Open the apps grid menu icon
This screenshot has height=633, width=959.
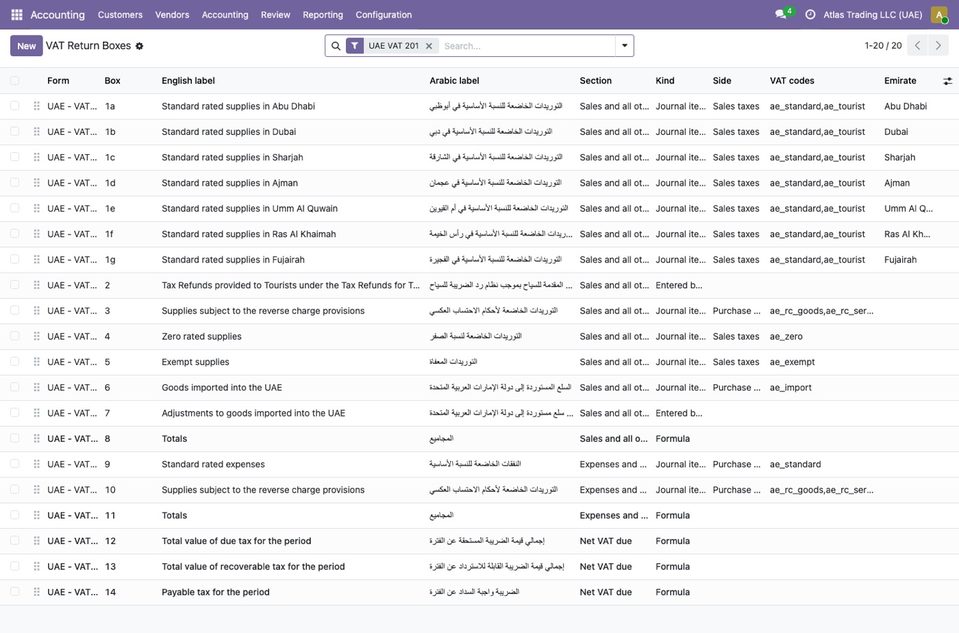tap(17, 14)
